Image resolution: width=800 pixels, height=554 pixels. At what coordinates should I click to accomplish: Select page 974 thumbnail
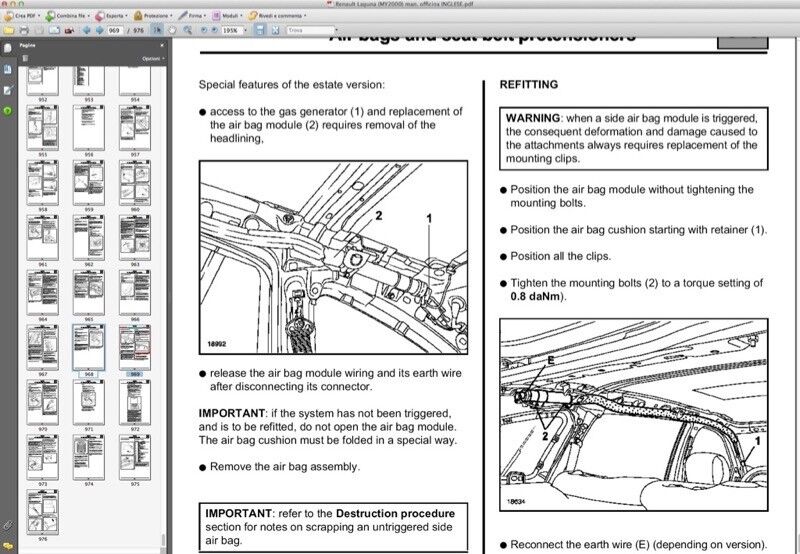point(89,458)
